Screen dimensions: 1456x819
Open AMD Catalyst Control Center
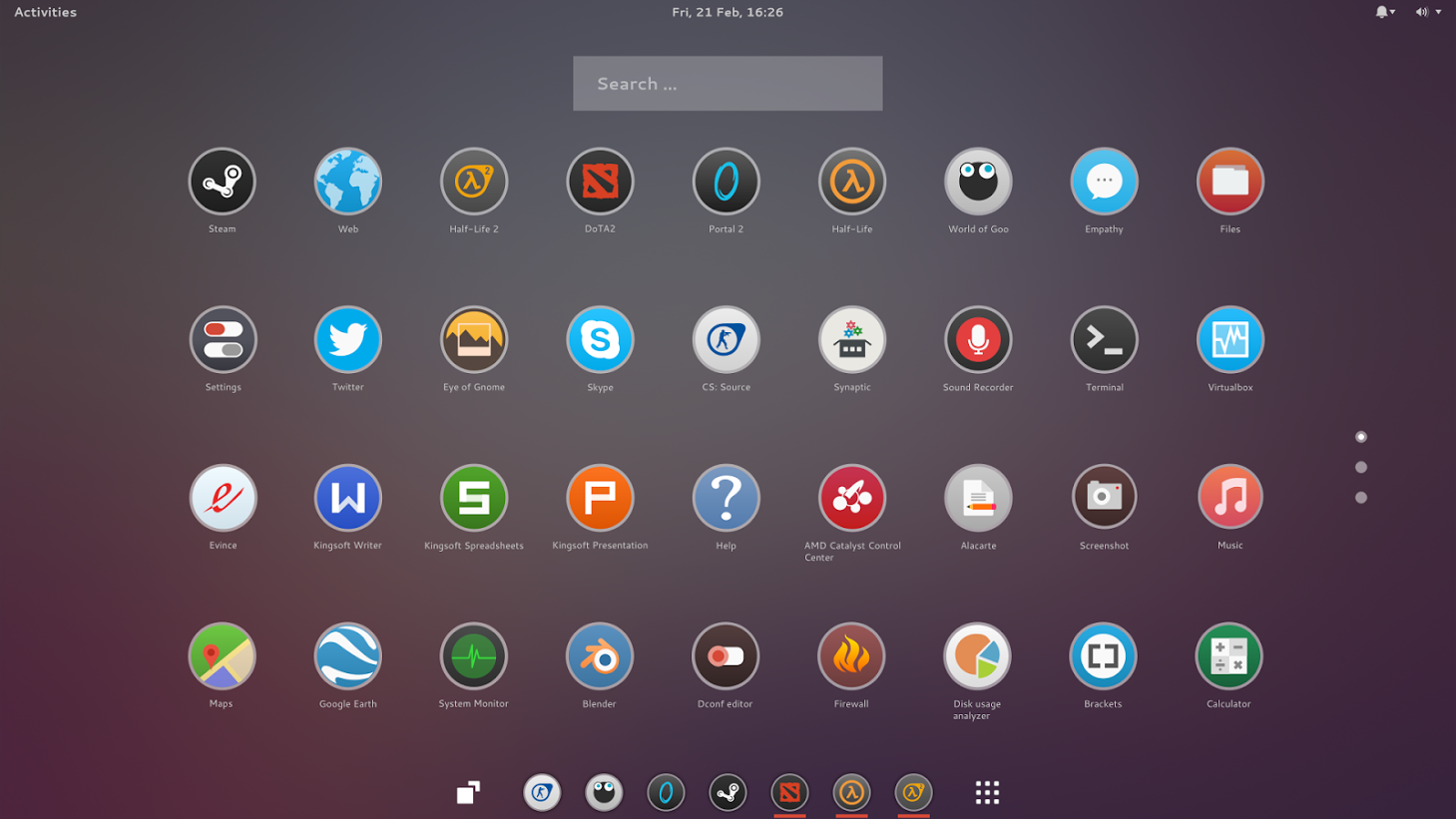851,498
